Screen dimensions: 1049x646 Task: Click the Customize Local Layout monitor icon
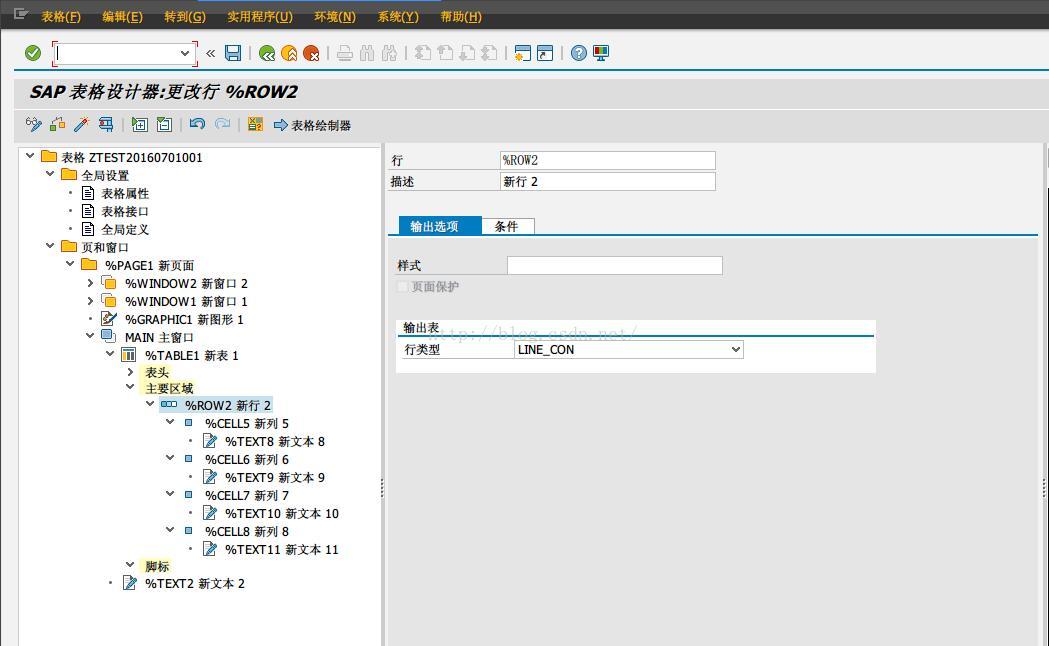tap(601, 53)
